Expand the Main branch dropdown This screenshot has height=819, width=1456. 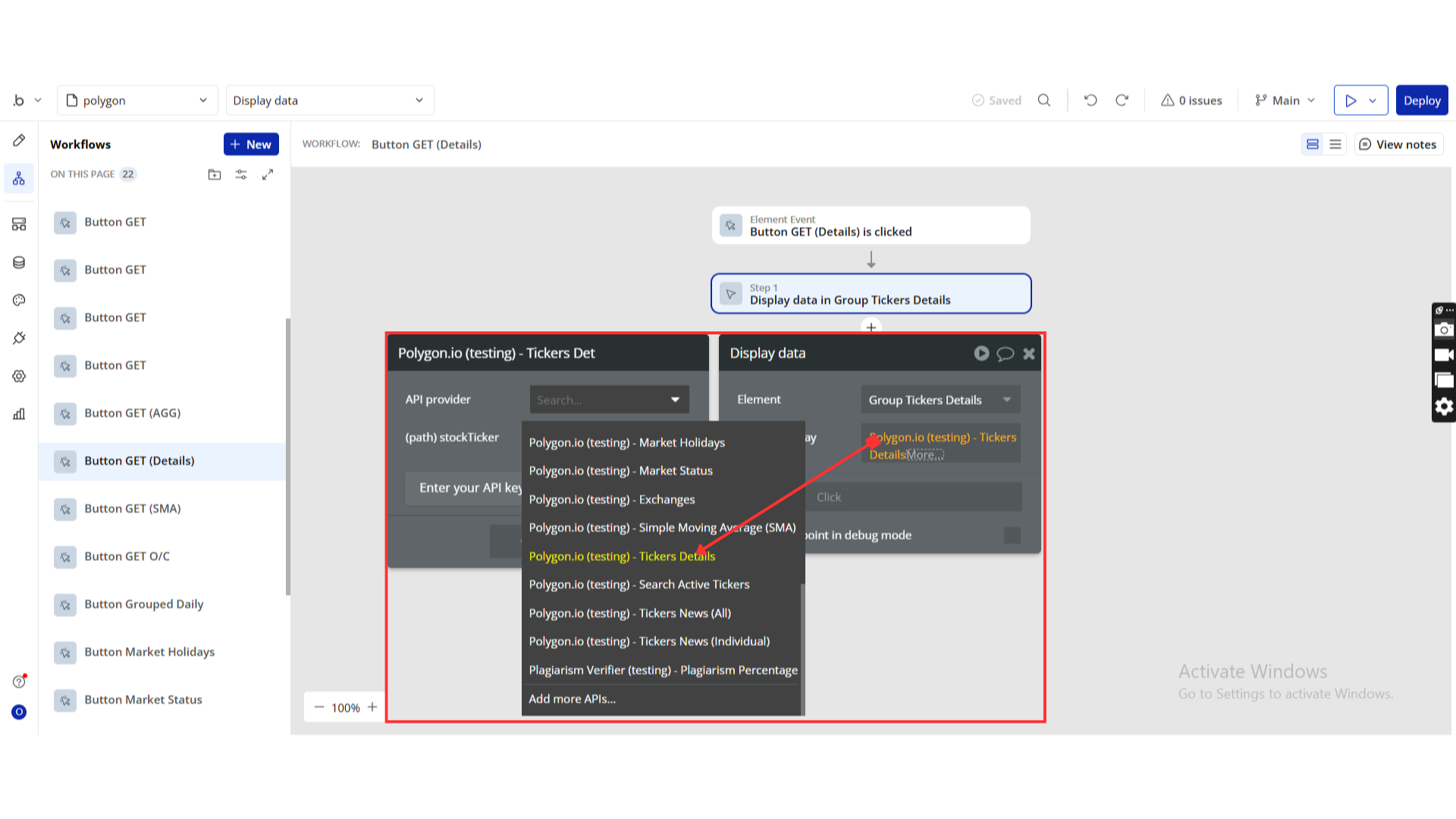pos(1285,100)
